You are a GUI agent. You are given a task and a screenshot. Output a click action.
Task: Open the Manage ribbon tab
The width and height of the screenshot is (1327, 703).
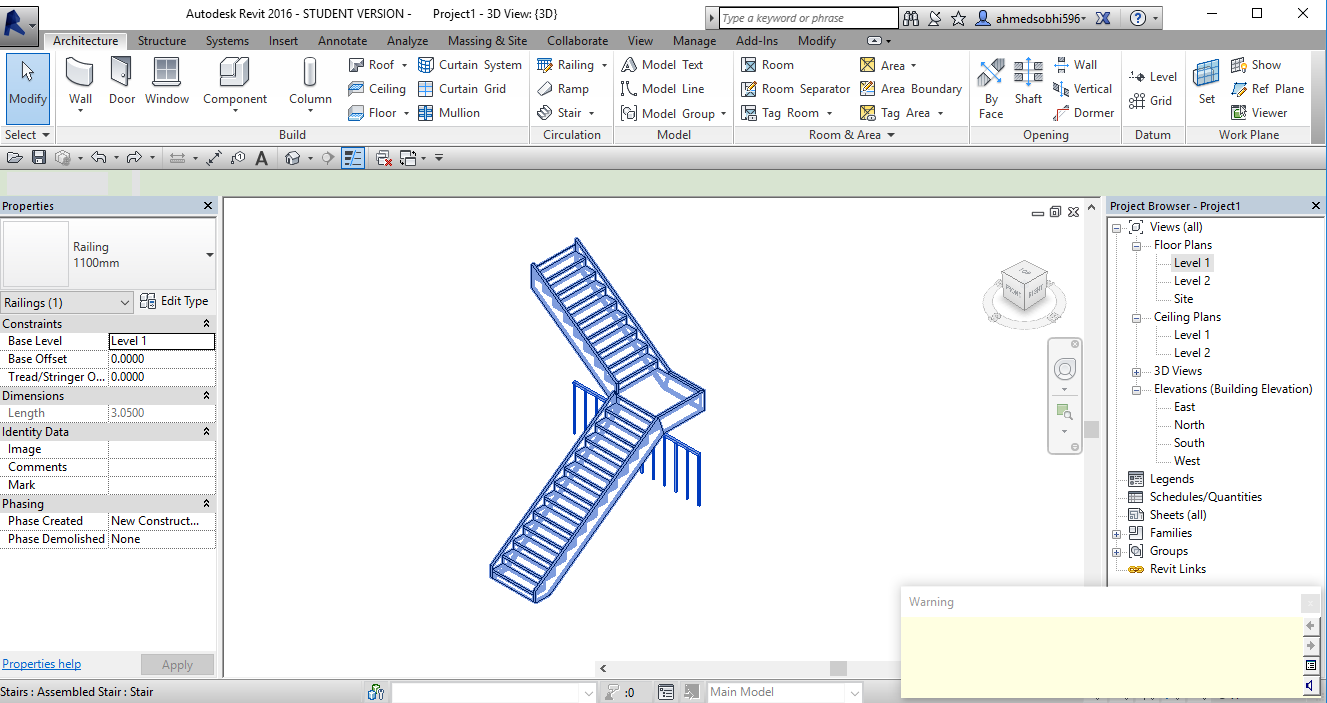coord(694,41)
